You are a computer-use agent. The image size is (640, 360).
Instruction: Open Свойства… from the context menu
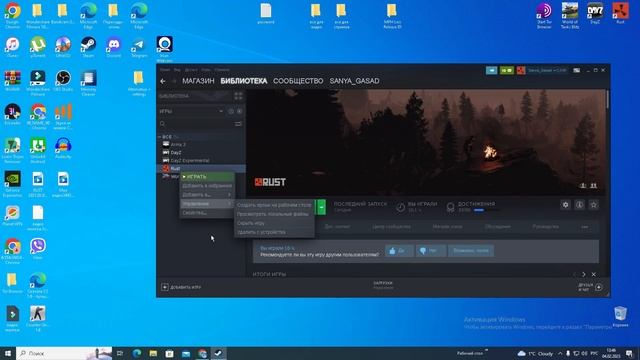[207, 213]
